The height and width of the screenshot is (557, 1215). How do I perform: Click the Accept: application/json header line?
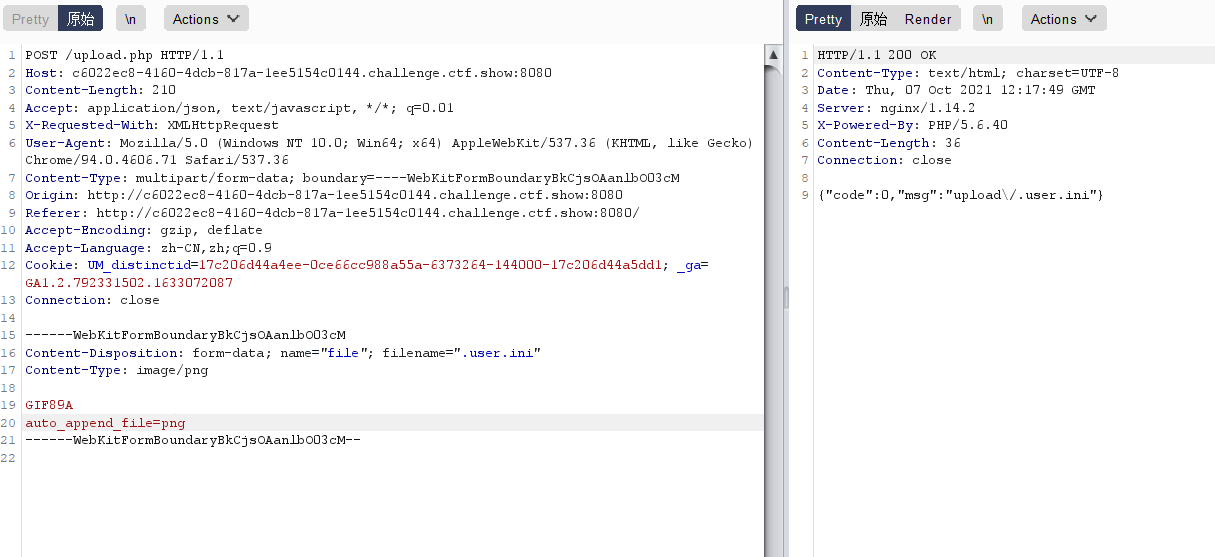coord(239,108)
